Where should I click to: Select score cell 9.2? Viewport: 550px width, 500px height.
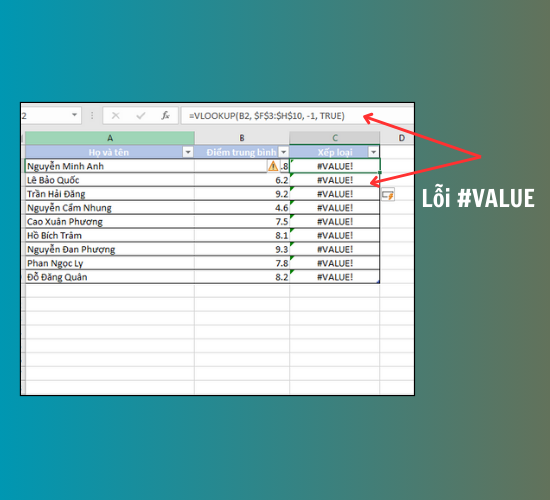coord(242,194)
